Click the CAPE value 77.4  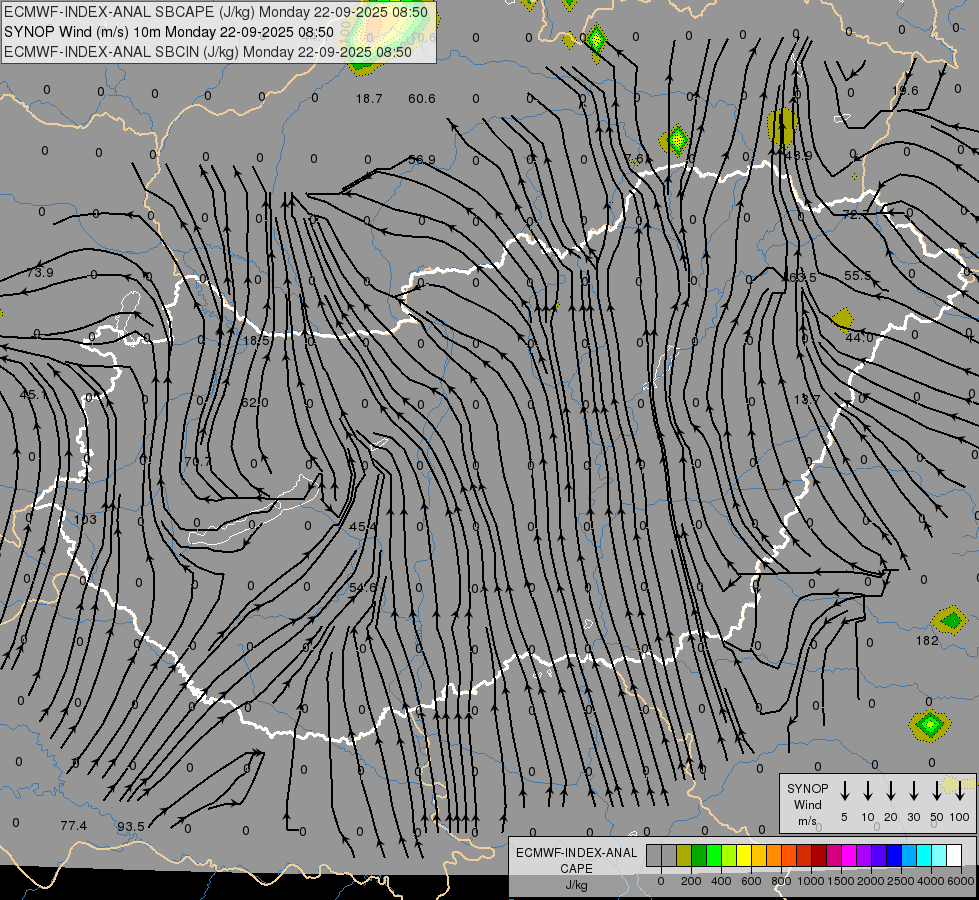pos(74,826)
